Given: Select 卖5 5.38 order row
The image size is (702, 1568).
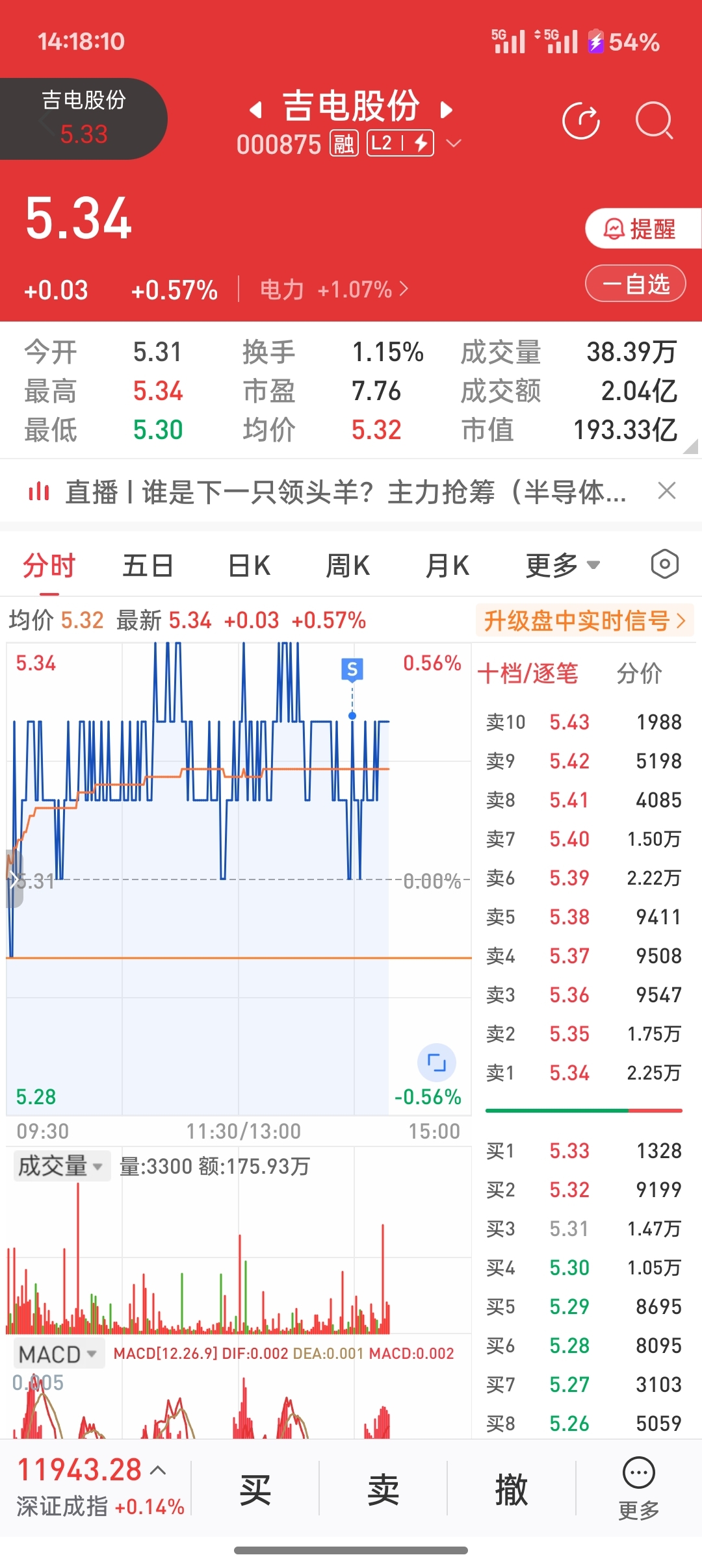Looking at the screenshot, I should pos(584,917).
